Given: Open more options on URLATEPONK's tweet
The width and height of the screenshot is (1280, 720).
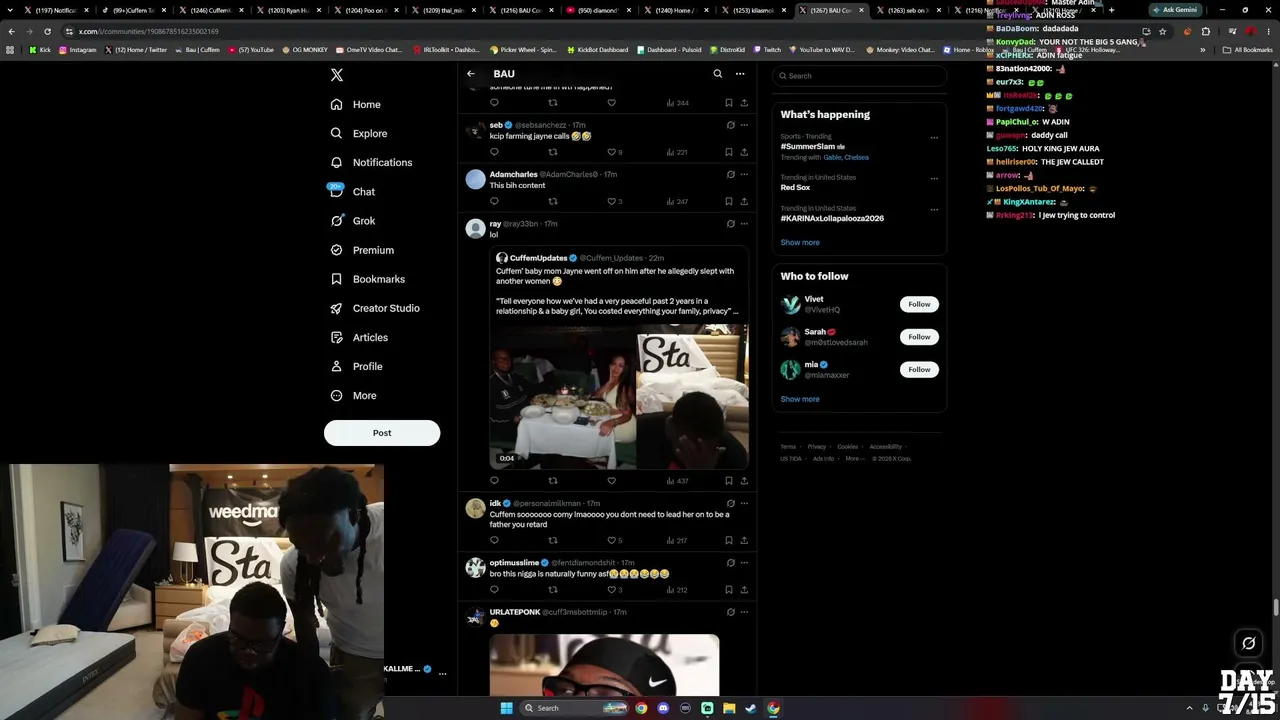Looking at the screenshot, I should (744, 612).
